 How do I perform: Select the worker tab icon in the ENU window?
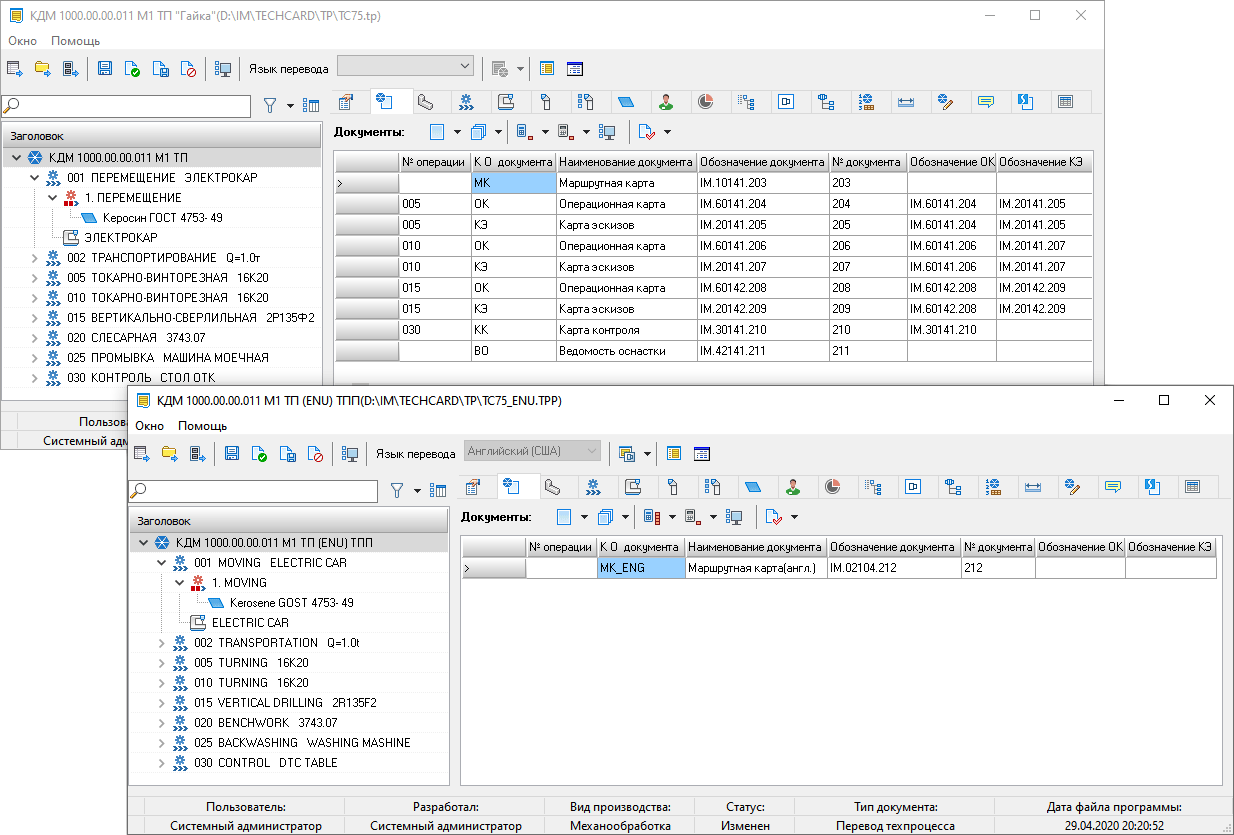coord(793,487)
